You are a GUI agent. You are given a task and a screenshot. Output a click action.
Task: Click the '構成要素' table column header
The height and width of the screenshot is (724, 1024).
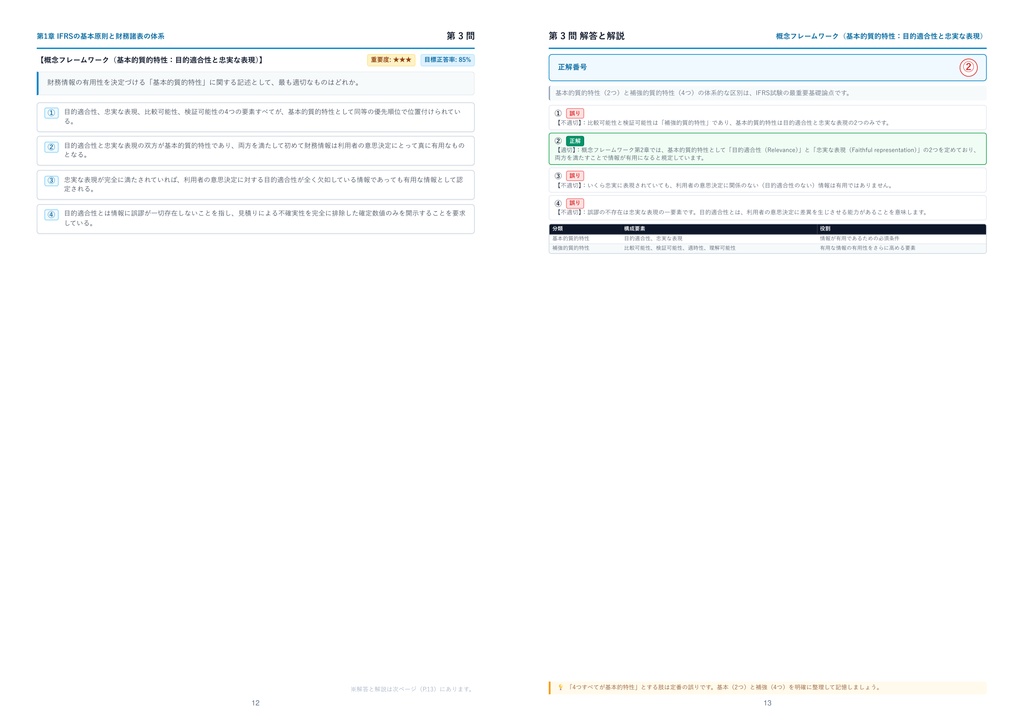[634, 229]
